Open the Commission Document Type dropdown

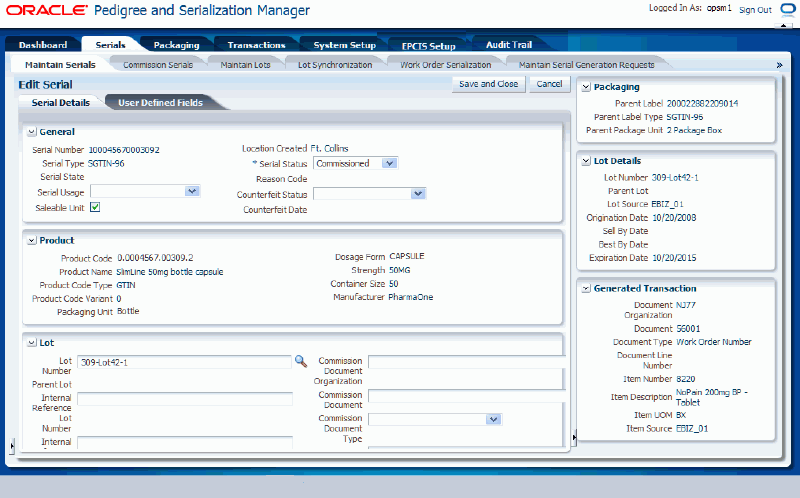click(x=493, y=419)
